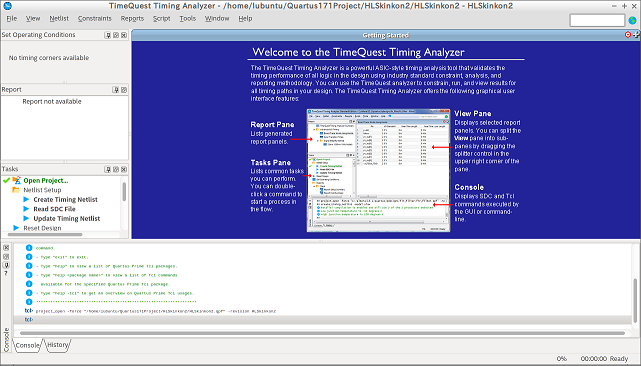Open the Reports menu

[132, 18]
